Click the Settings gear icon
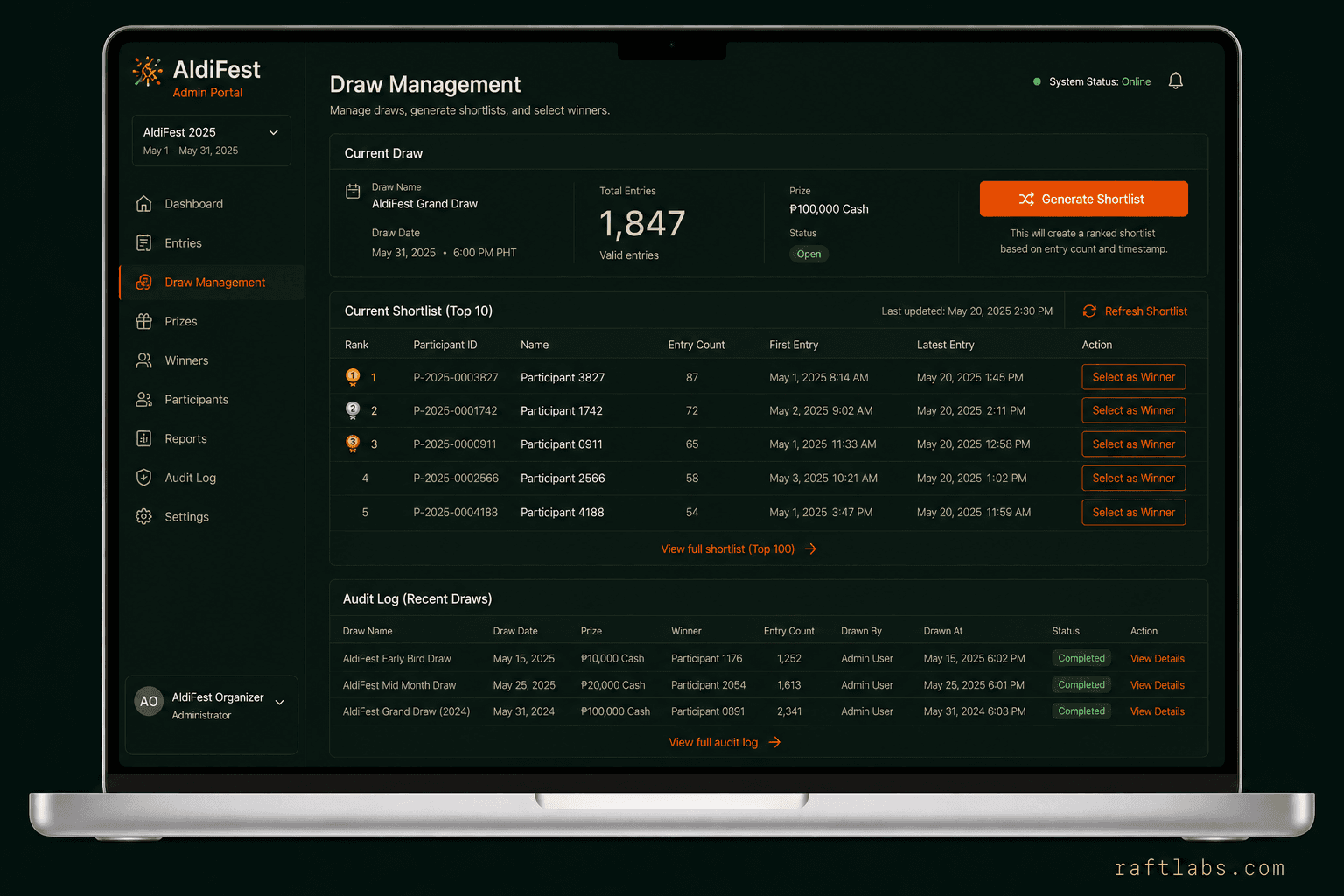Screen dimensions: 1344x896 [144, 517]
